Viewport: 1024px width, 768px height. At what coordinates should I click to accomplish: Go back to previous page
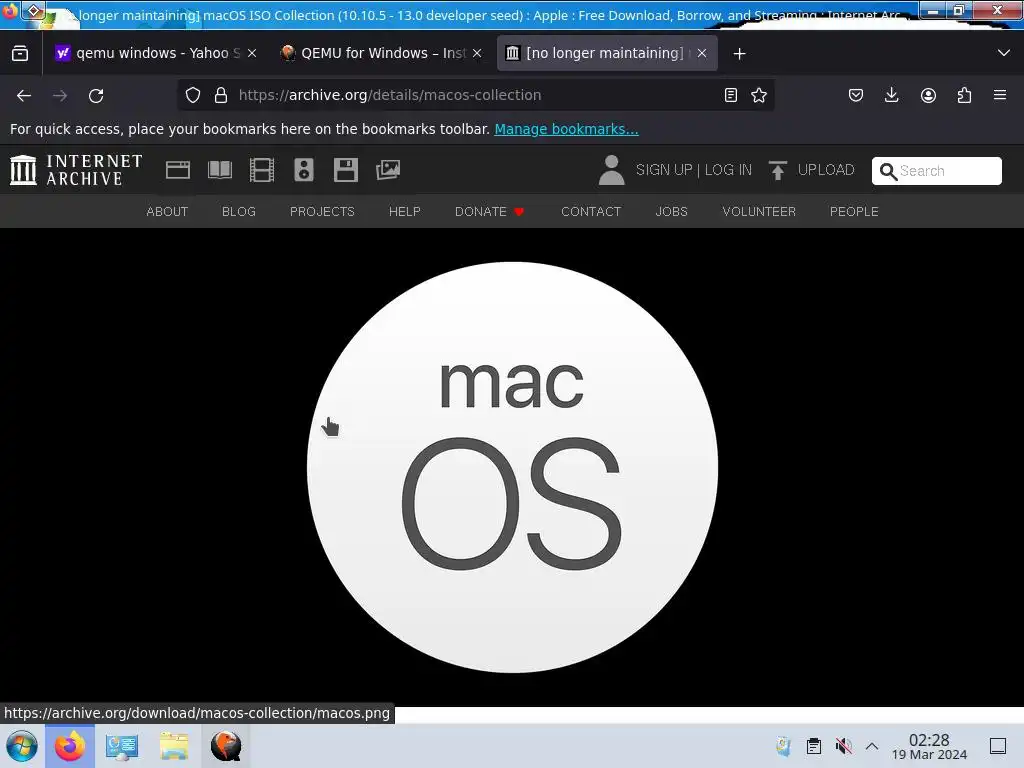tap(24, 95)
